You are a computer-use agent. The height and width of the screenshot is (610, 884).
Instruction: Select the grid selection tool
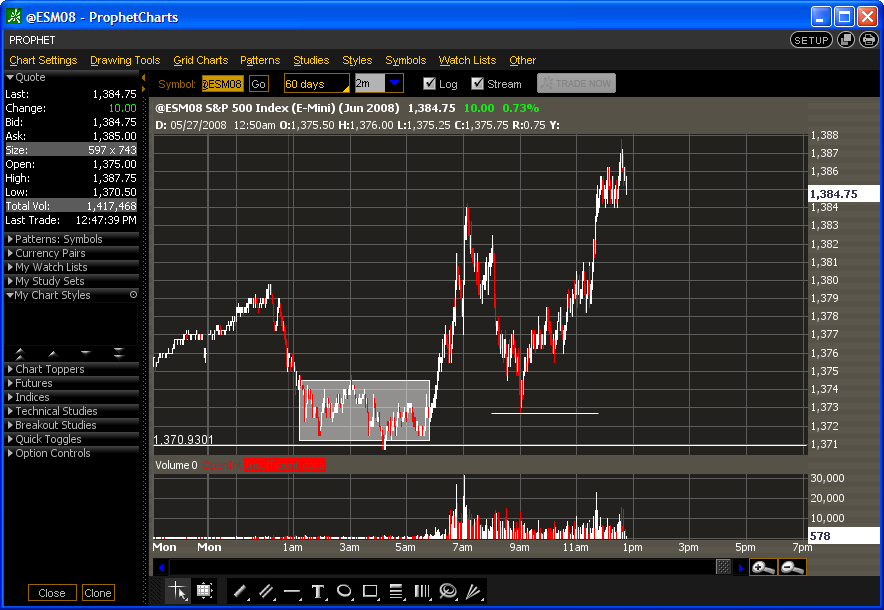204,591
